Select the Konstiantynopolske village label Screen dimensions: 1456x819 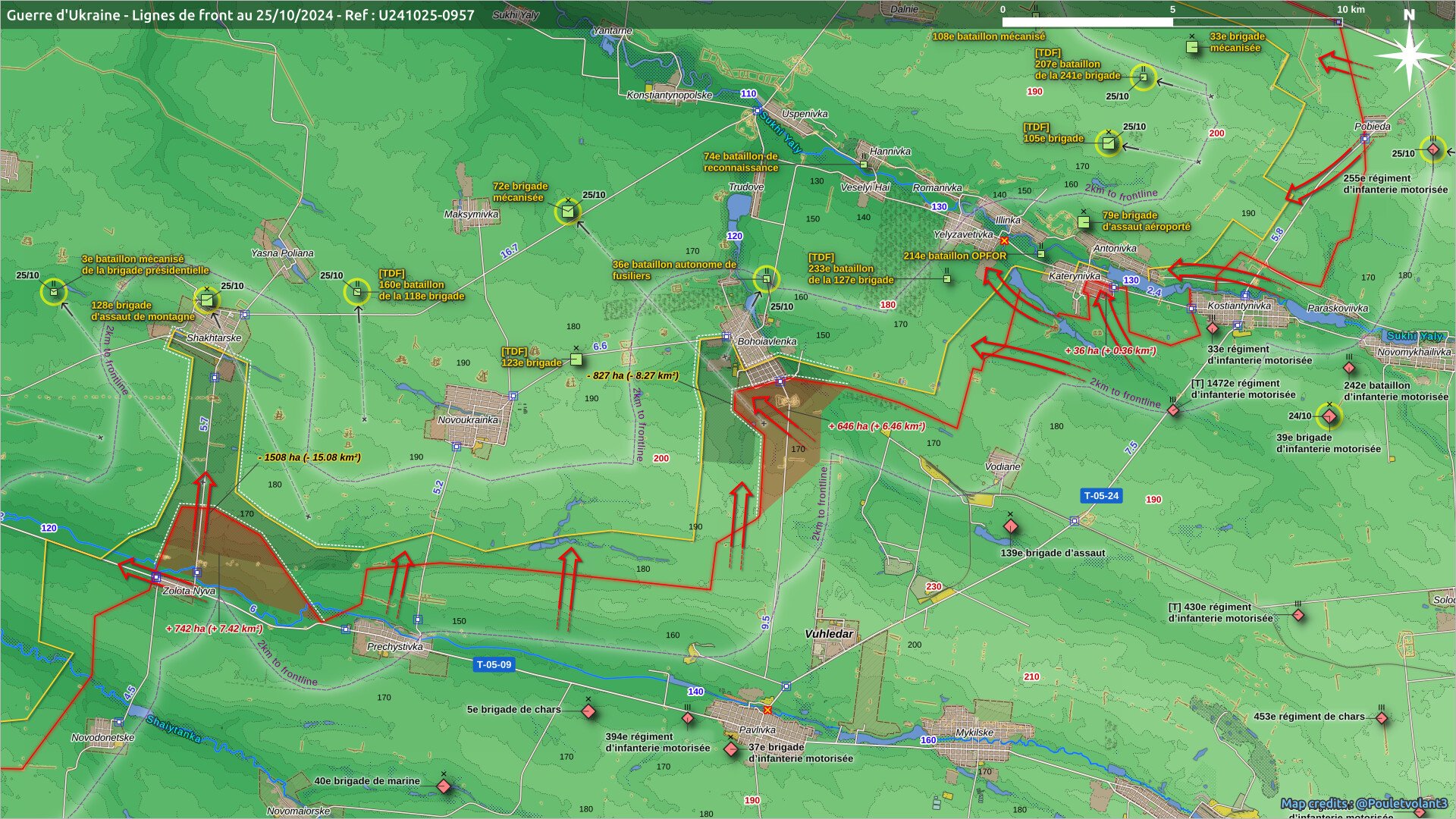click(x=670, y=96)
